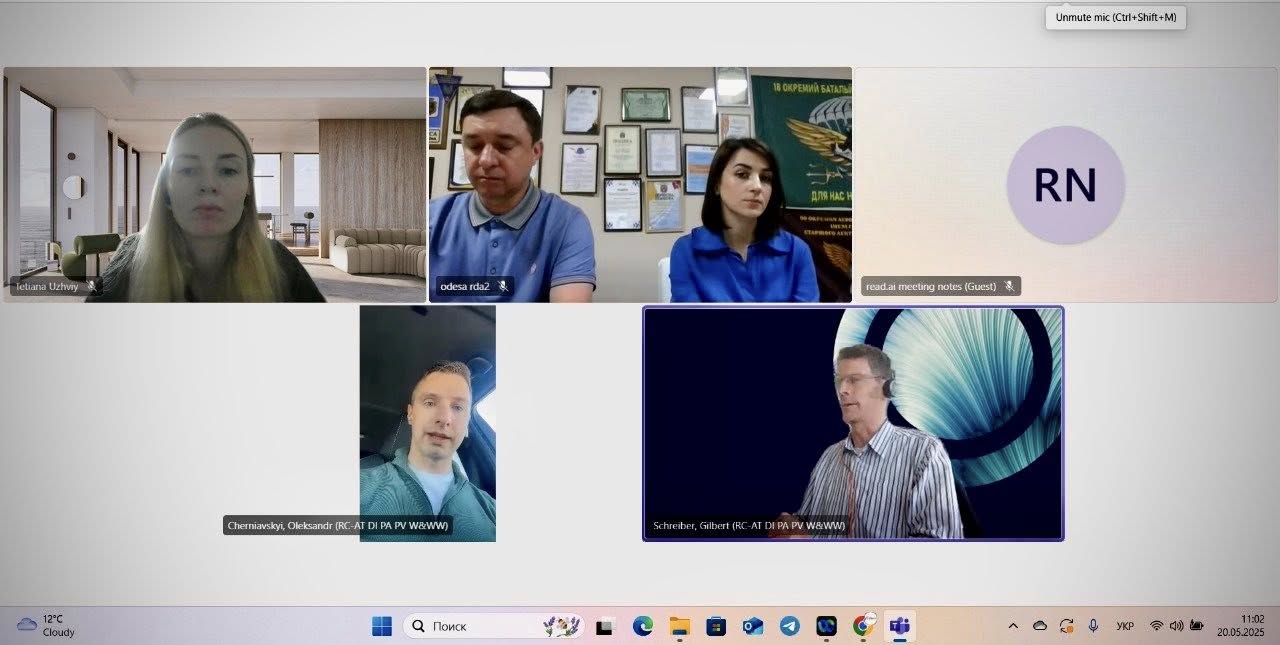Open the clock and date flyout
The height and width of the screenshot is (645, 1280).
(1240, 626)
